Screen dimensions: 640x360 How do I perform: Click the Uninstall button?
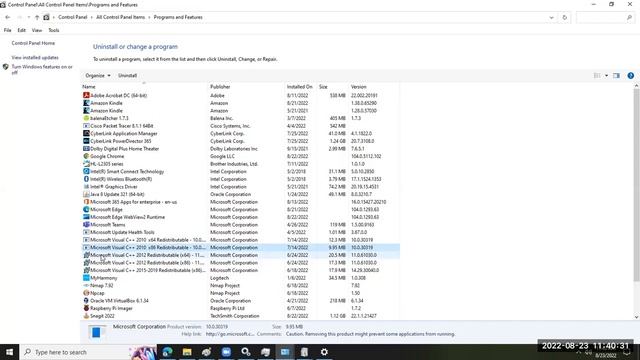pyautogui.click(x=127, y=76)
